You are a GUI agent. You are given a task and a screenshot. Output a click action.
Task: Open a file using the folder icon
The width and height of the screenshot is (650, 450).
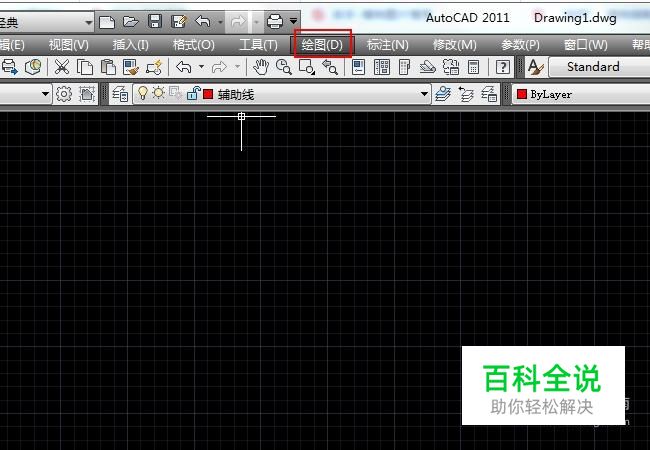[x=131, y=21]
